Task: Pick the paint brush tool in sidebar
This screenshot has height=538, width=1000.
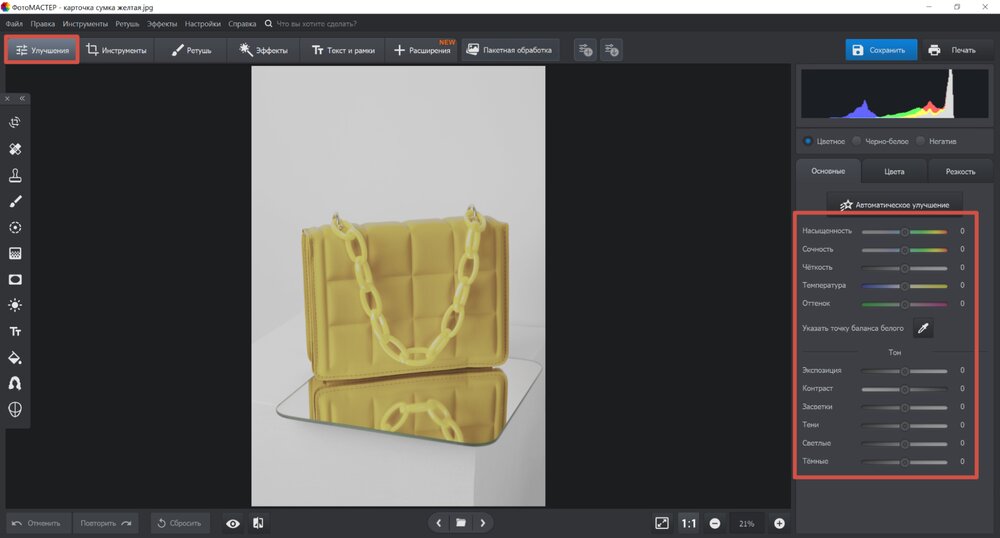Action: [x=15, y=201]
